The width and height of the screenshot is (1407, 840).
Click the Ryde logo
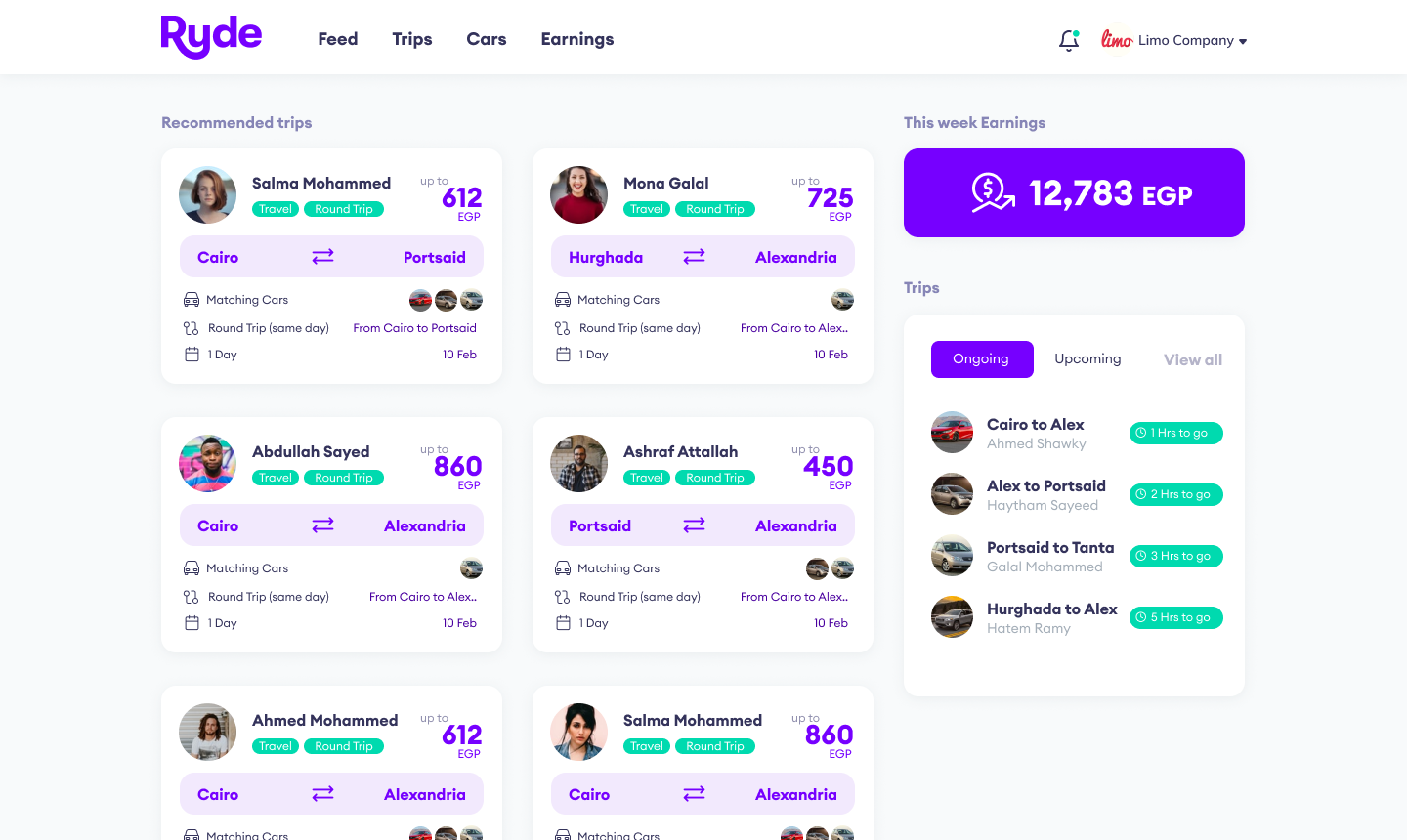pos(211,36)
